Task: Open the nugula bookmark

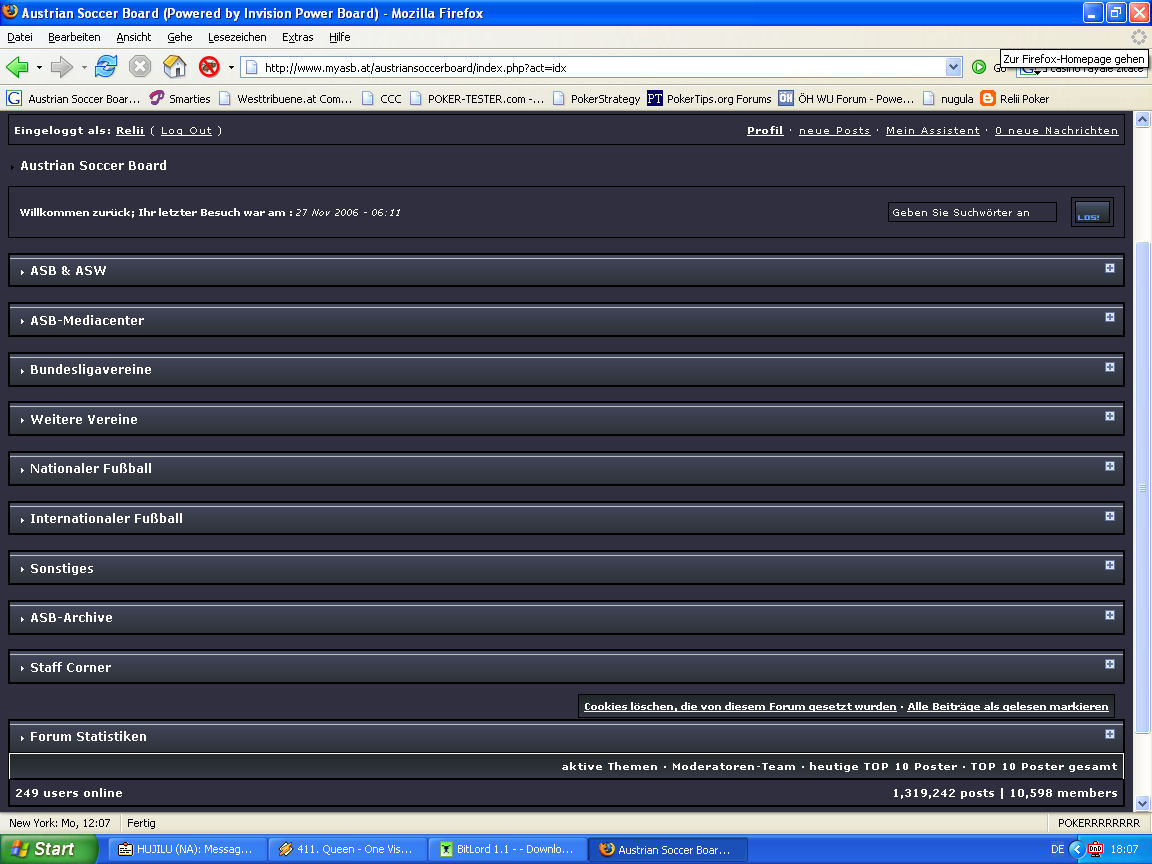Action: 948,98
